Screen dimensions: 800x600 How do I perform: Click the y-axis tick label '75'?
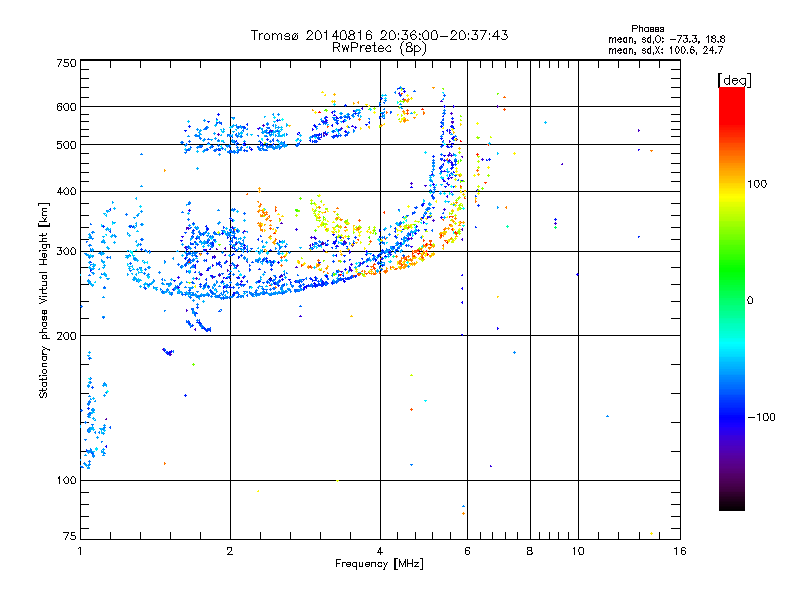[x=70, y=536]
